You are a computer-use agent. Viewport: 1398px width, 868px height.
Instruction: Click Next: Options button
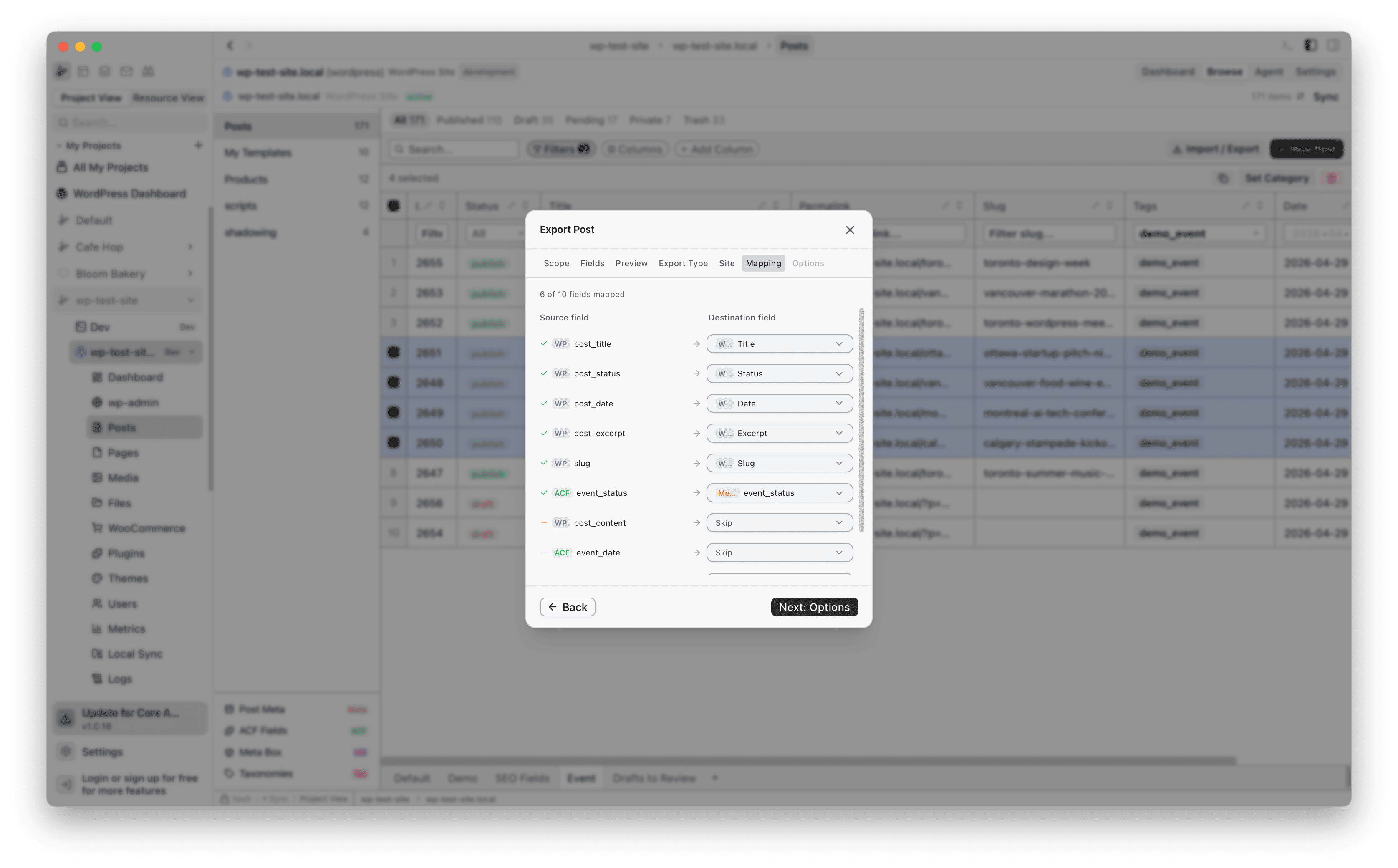coord(814,607)
